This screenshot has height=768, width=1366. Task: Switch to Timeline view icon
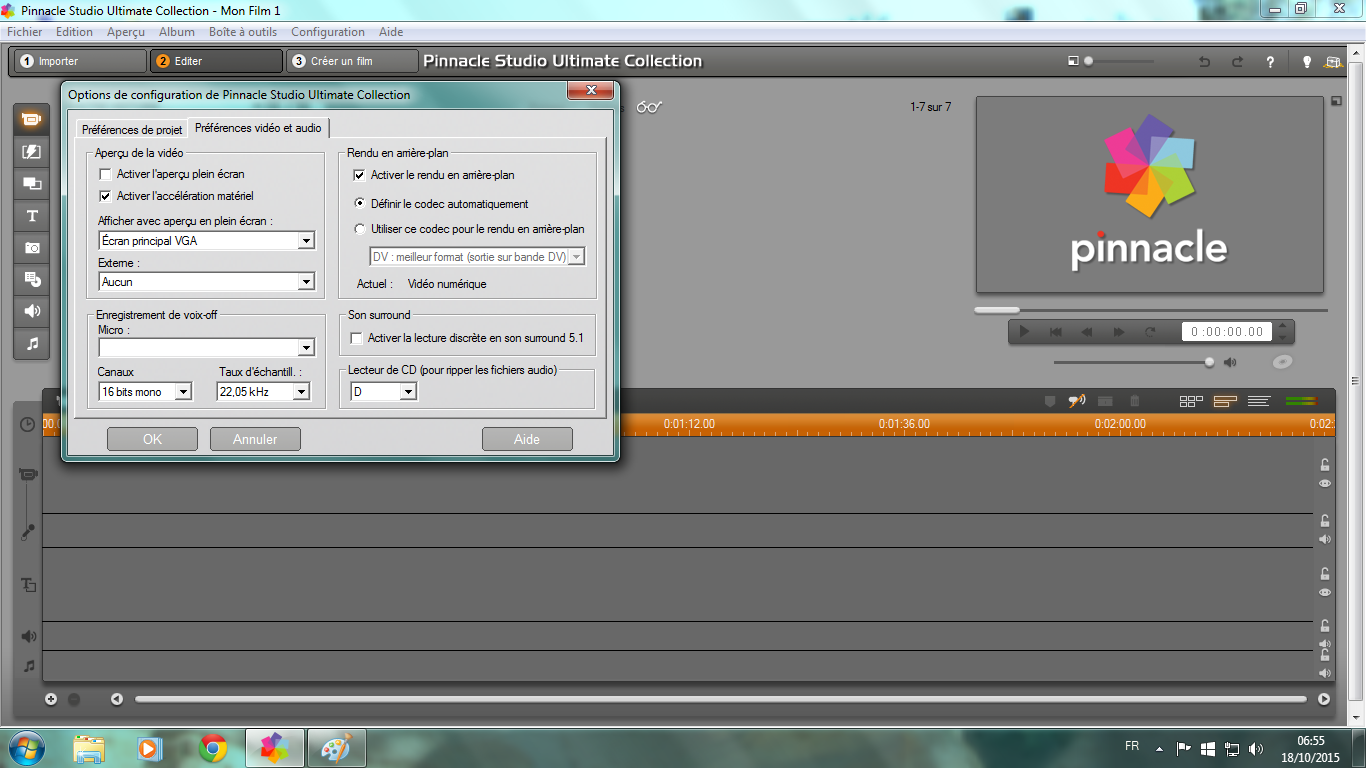pyautogui.click(x=1225, y=401)
